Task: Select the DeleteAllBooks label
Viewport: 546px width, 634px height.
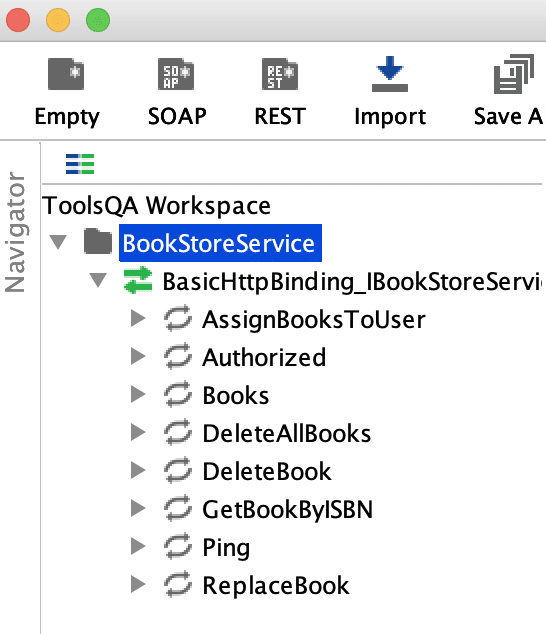Action: (287, 433)
